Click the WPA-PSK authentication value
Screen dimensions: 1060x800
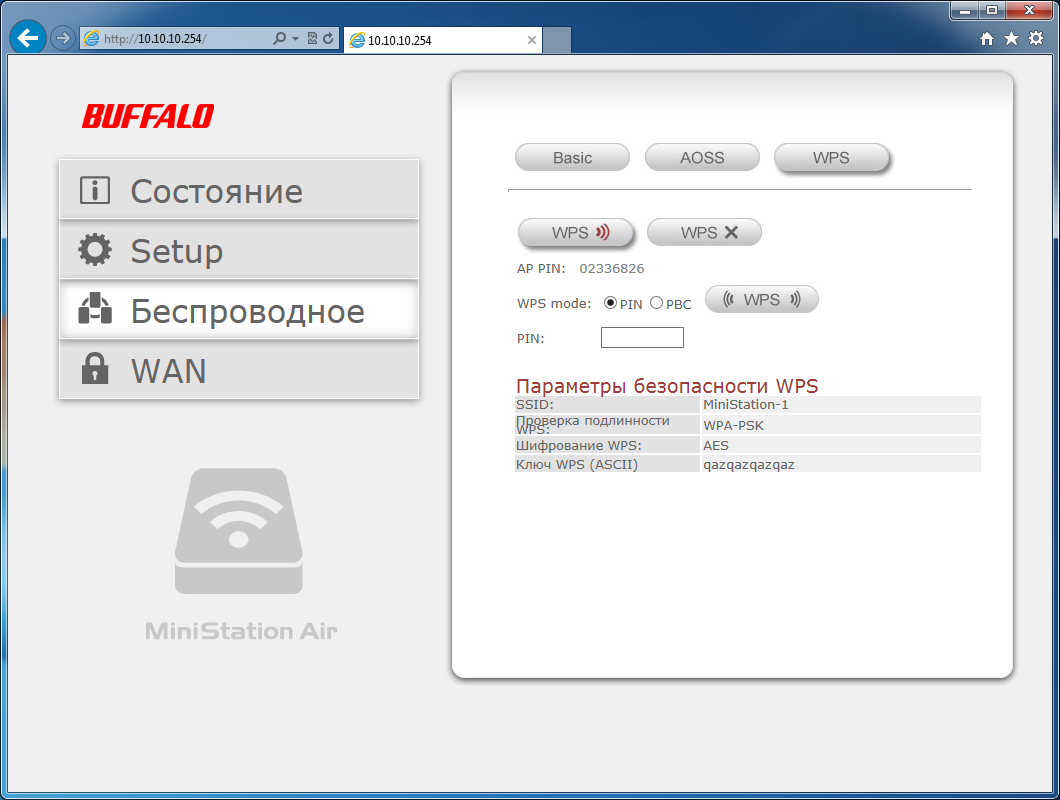(x=733, y=425)
